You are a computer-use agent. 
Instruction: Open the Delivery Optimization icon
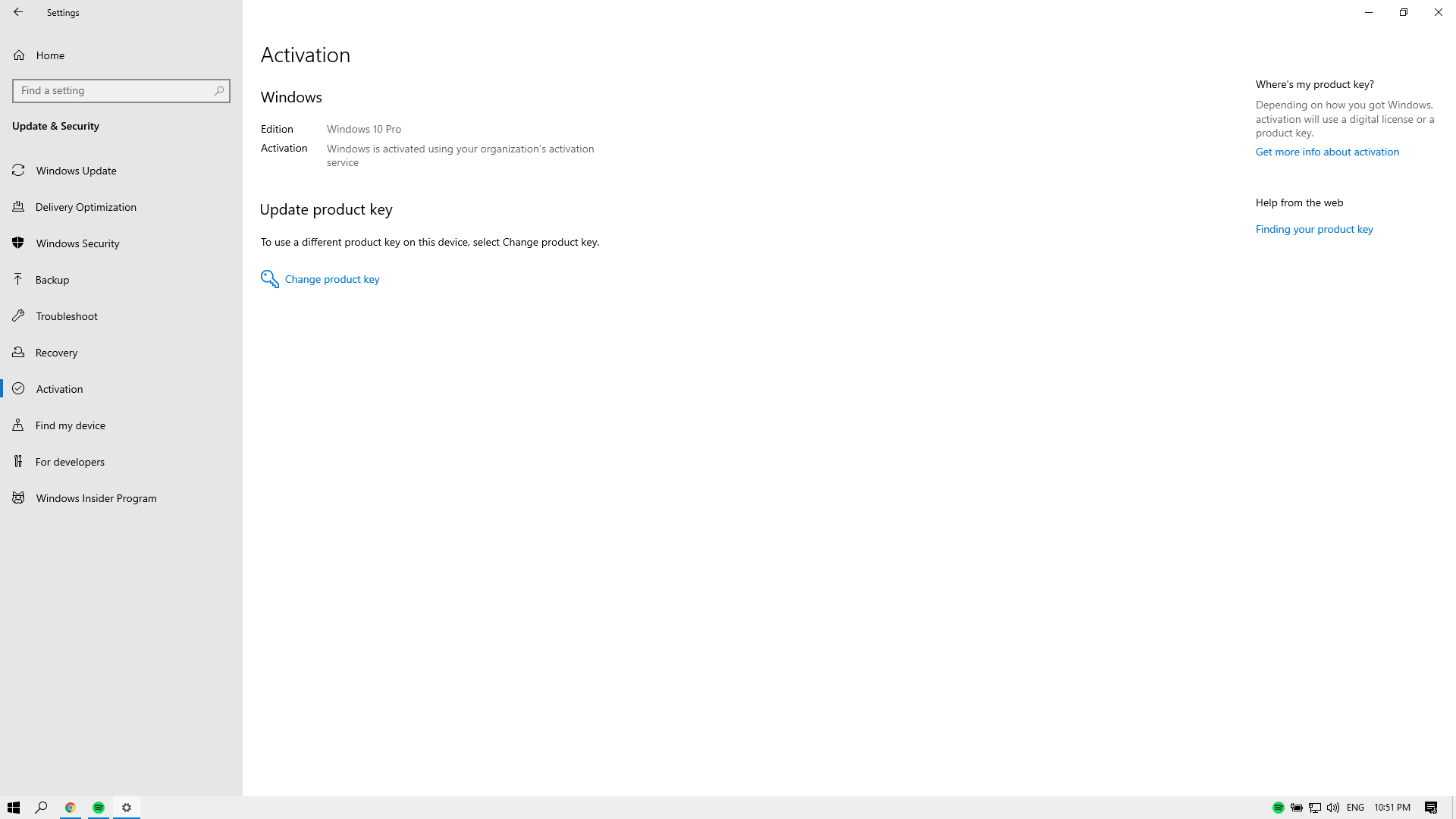pos(19,206)
